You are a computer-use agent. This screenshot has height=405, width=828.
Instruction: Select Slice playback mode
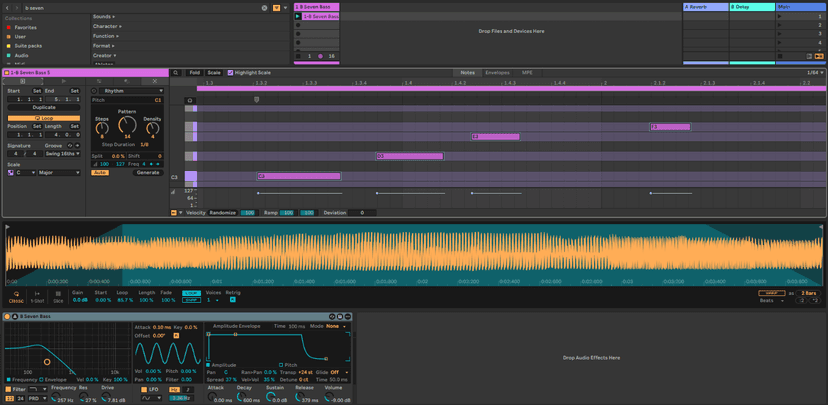58,297
